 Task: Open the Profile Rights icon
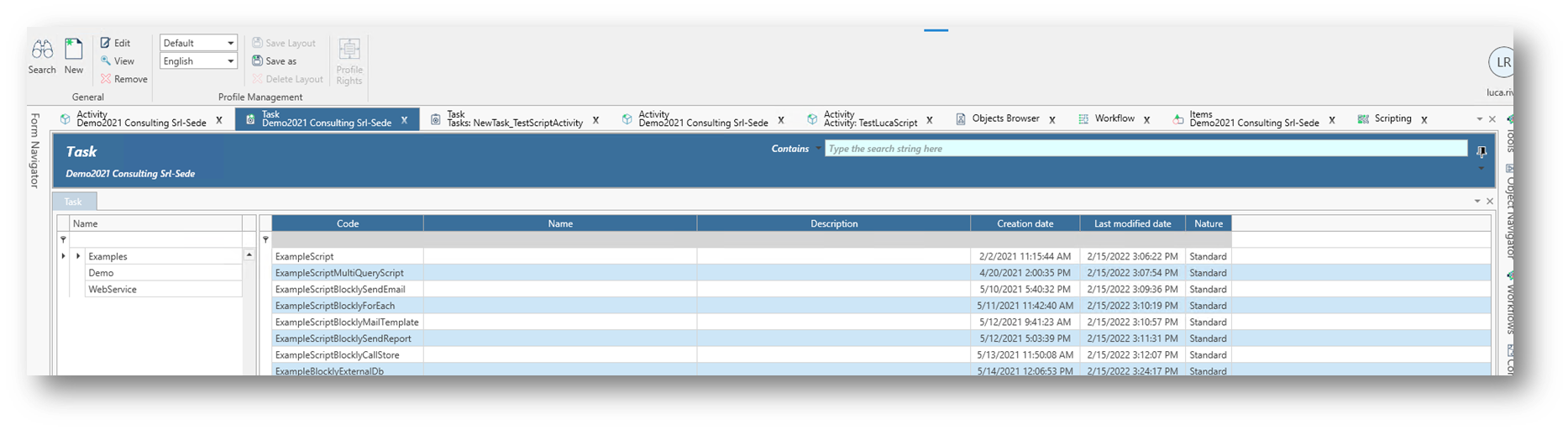(x=349, y=50)
